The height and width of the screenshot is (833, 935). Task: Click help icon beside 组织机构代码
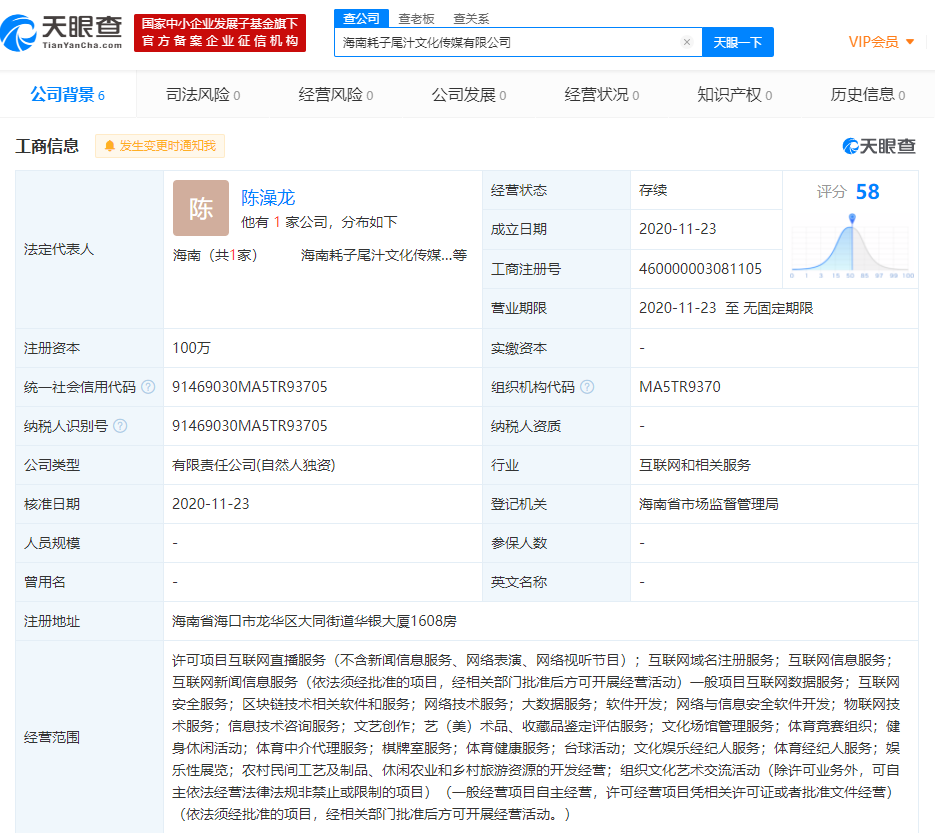pyautogui.click(x=587, y=387)
